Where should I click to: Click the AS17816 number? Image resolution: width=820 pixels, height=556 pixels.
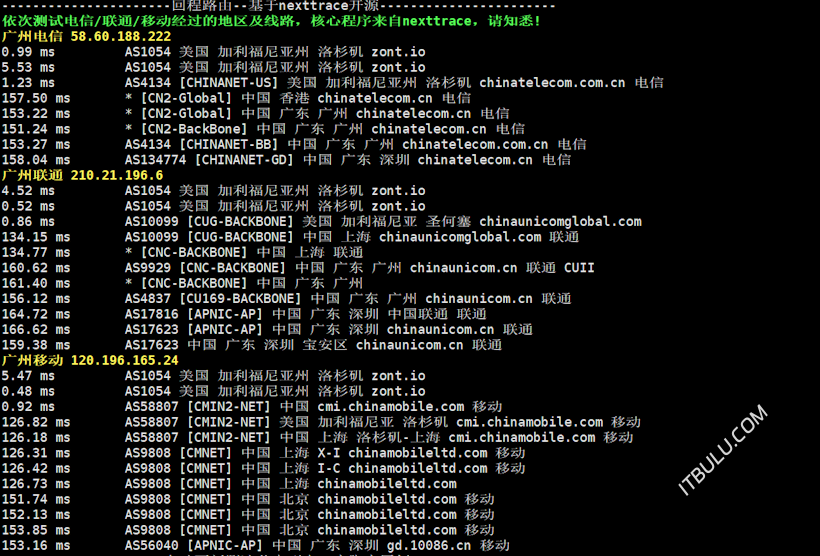[152, 314]
